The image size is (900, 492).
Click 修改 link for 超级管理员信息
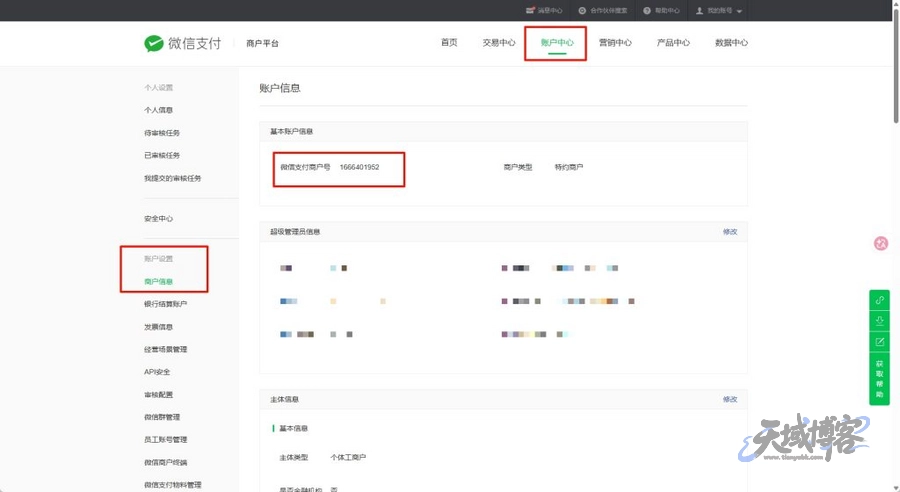click(730, 231)
